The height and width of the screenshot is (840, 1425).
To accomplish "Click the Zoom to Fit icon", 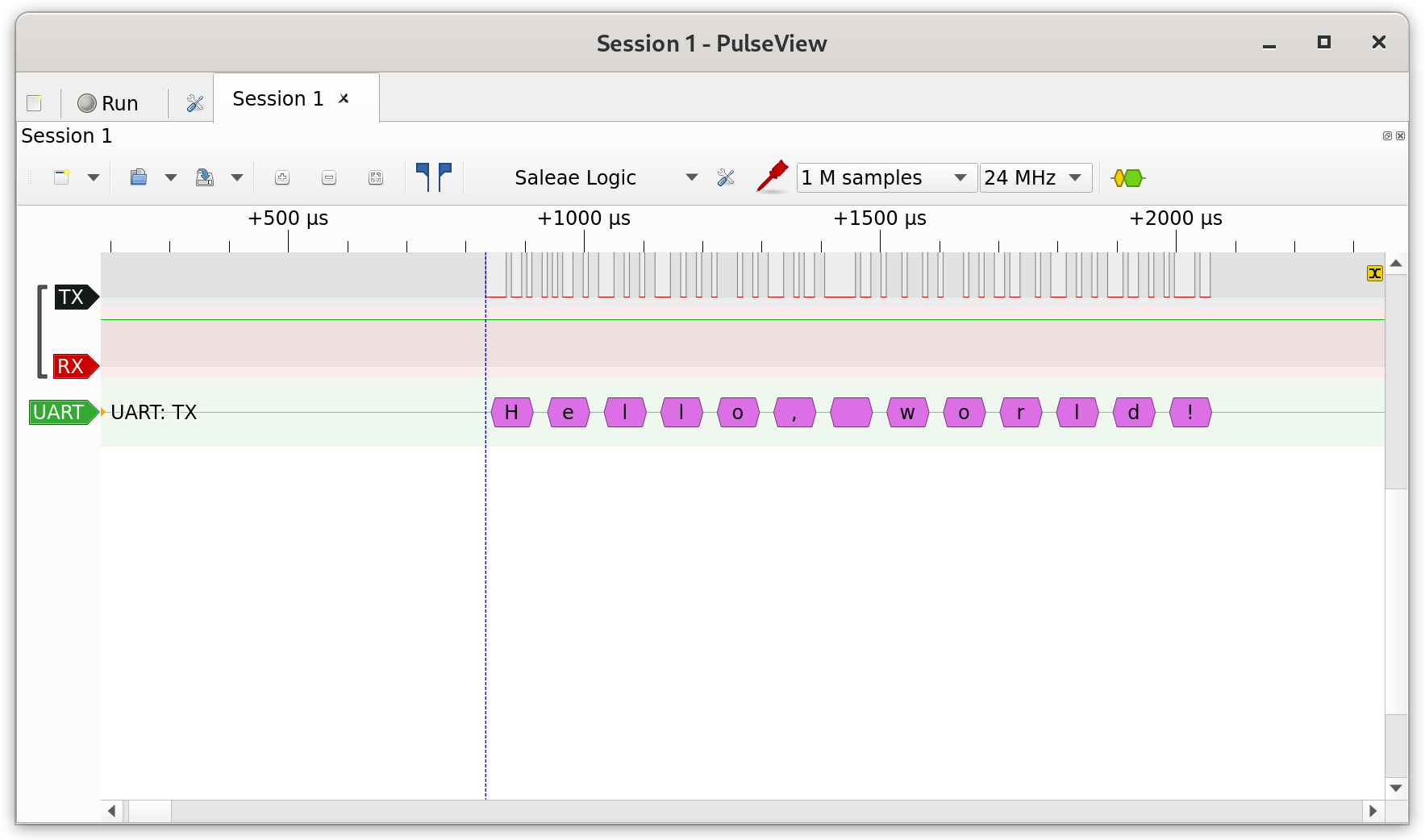I will click(x=376, y=178).
